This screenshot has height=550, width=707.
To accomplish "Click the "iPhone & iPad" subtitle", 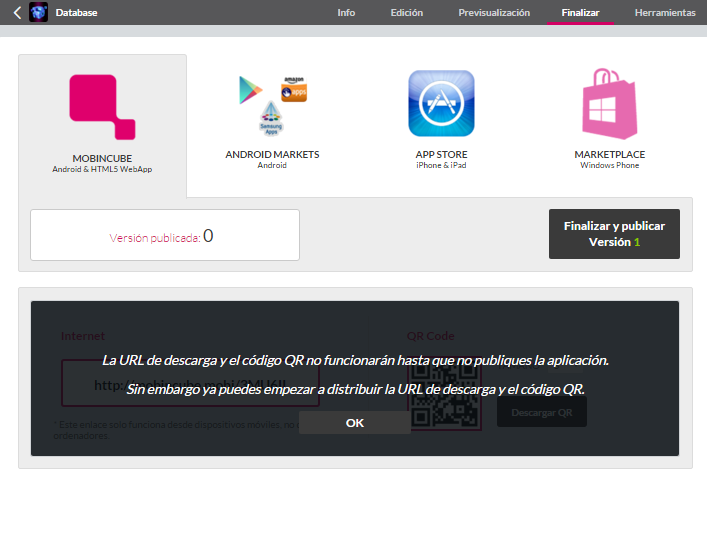I will (441, 165).
